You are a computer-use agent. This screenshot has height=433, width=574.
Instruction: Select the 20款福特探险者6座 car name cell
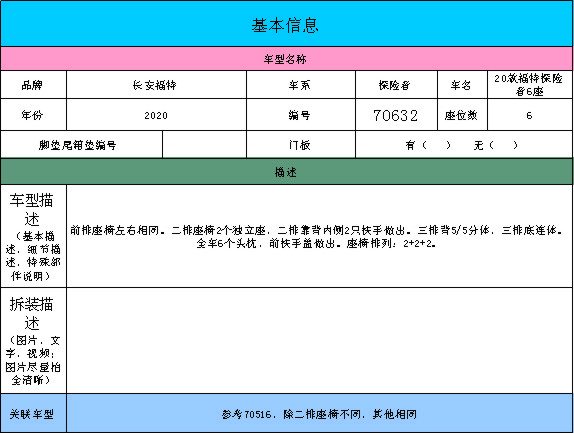point(530,85)
